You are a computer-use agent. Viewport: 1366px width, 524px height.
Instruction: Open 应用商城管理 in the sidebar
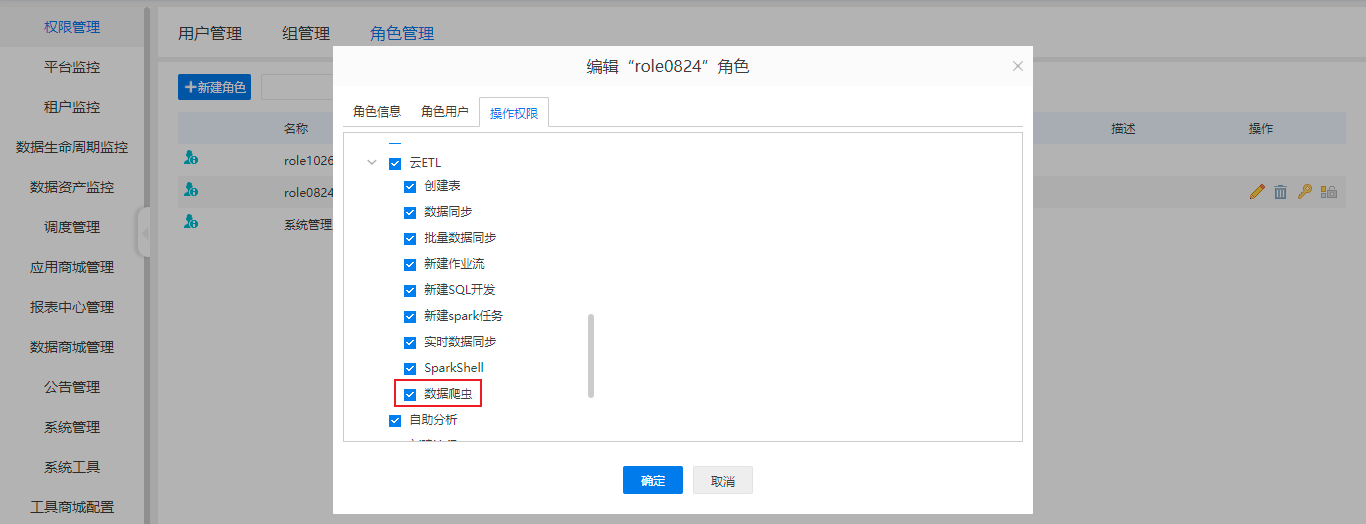pyautogui.click(x=72, y=267)
